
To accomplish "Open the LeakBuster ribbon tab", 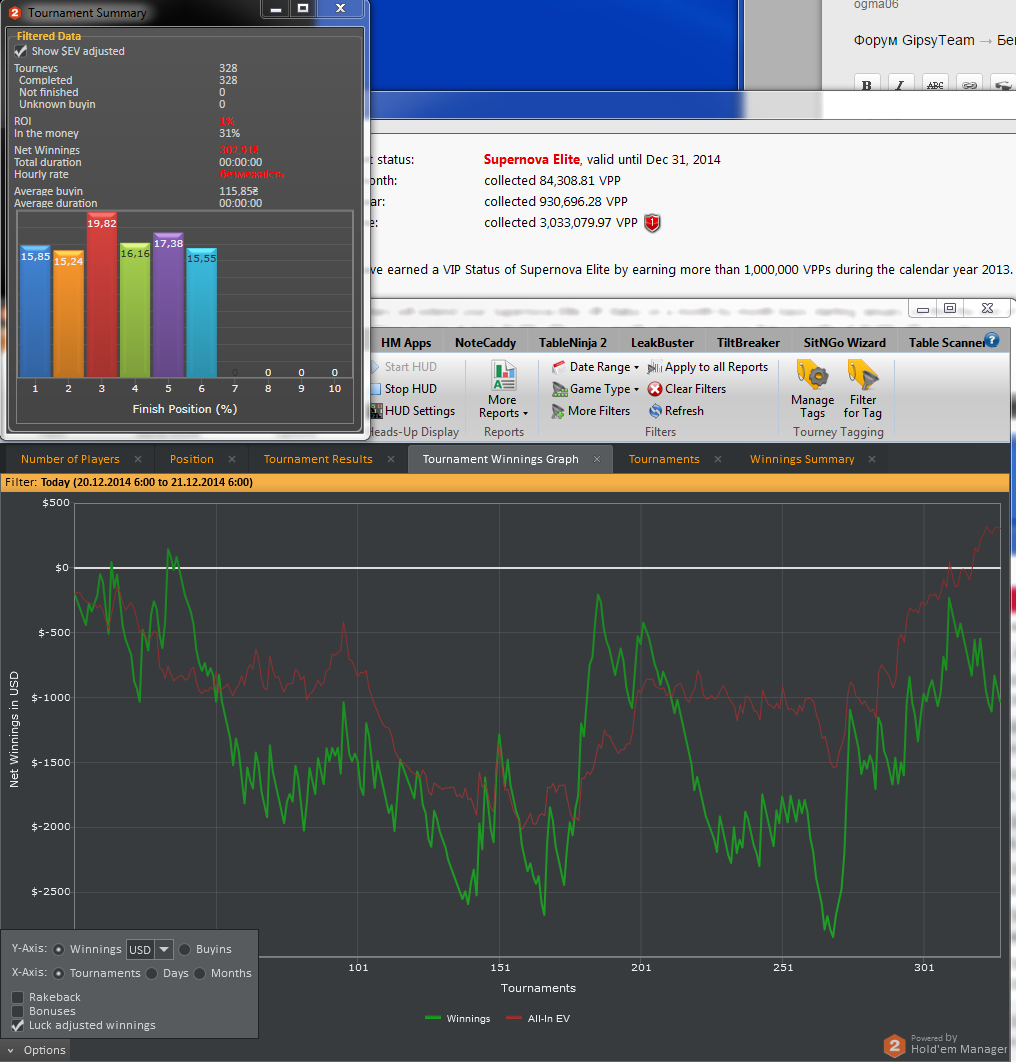I will [x=662, y=343].
